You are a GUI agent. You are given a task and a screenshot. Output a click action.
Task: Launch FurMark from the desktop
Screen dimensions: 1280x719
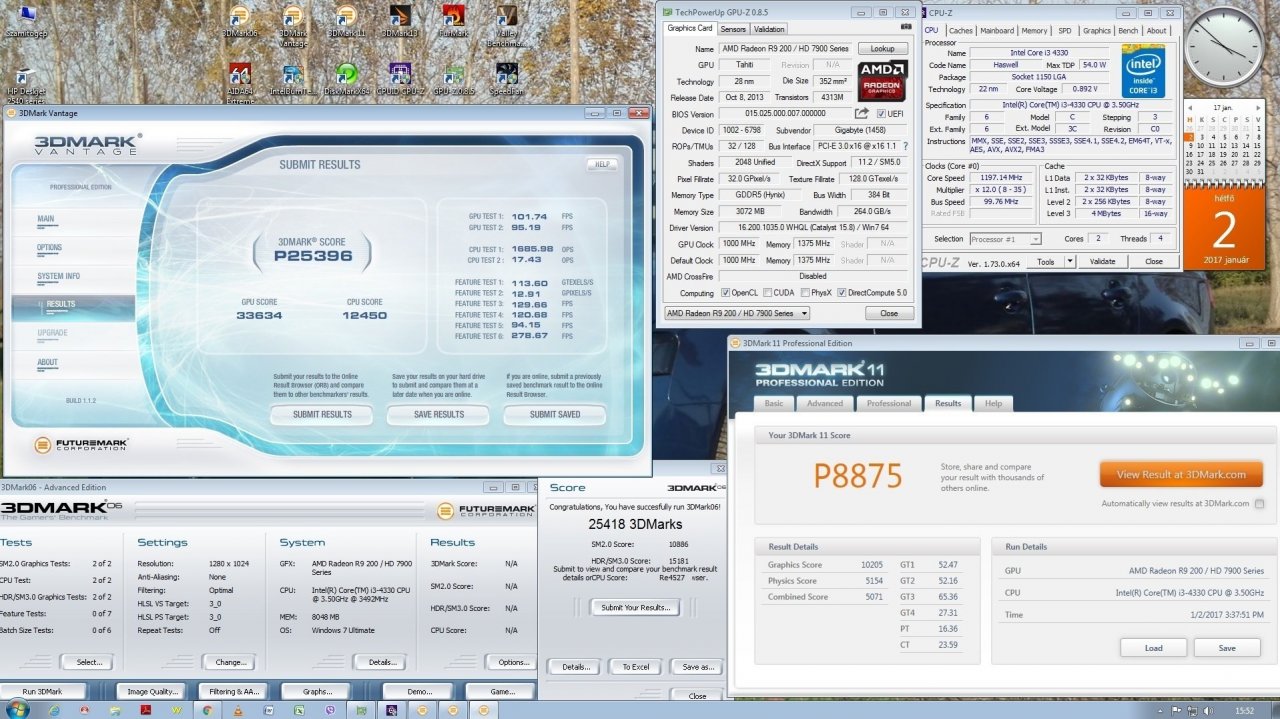[453, 20]
